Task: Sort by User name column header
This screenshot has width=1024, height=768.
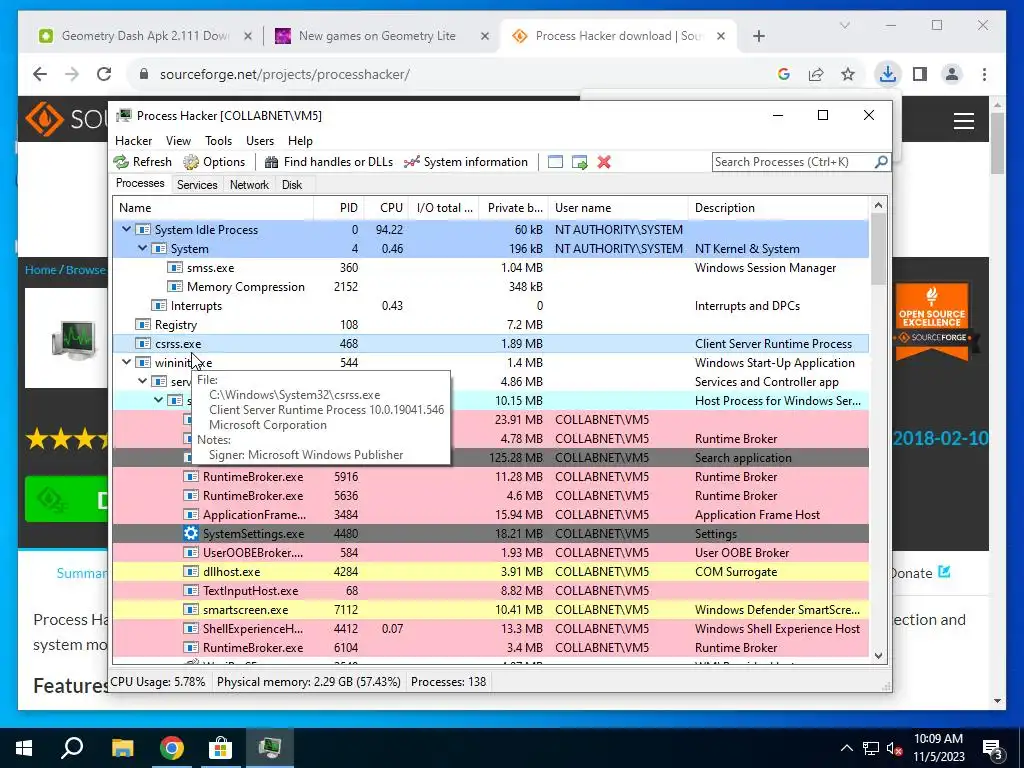Action: [618, 208]
